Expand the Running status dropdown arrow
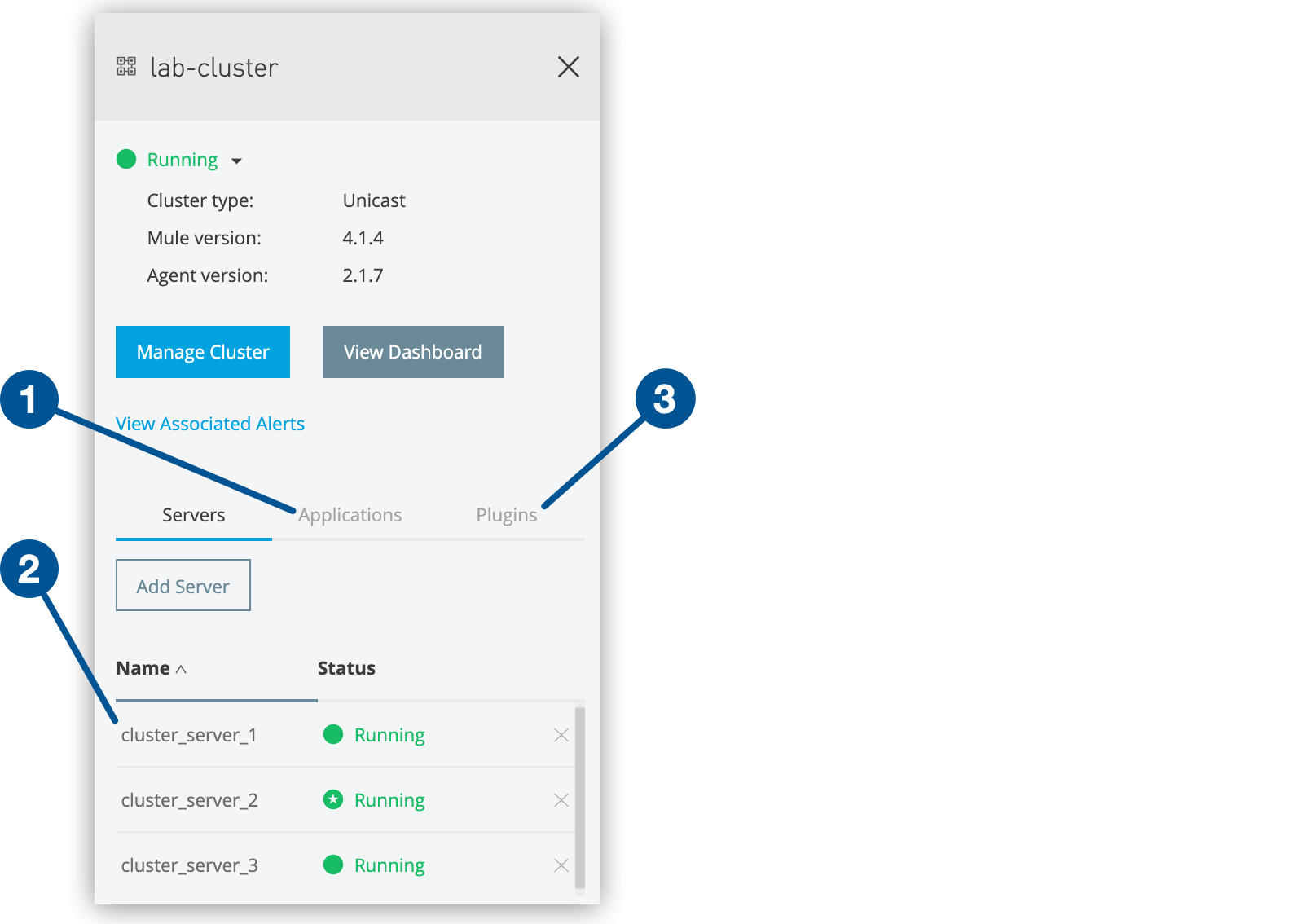The height and width of the screenshot is (924, 1302). coord(236,161)
